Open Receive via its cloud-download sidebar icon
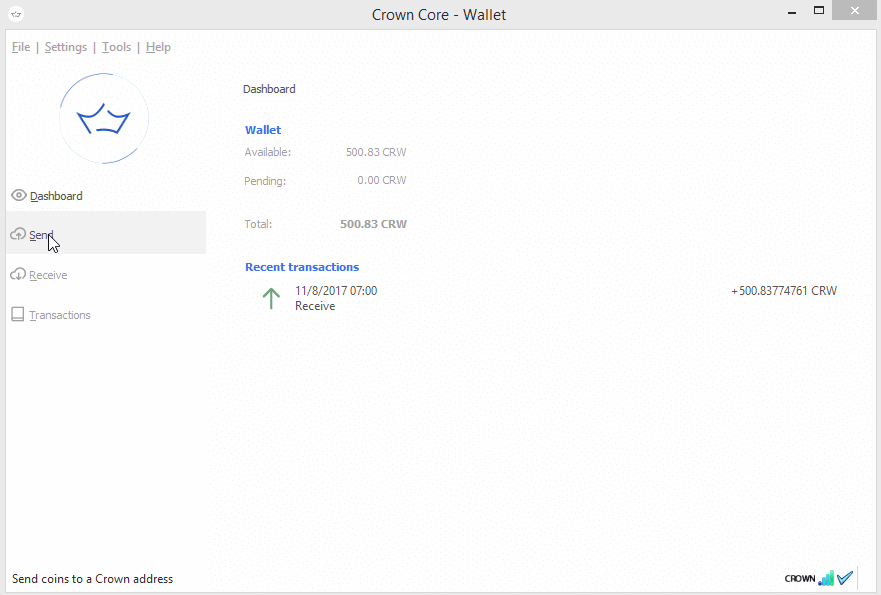Viewport: 881px width, 595px height. [18, 274]
